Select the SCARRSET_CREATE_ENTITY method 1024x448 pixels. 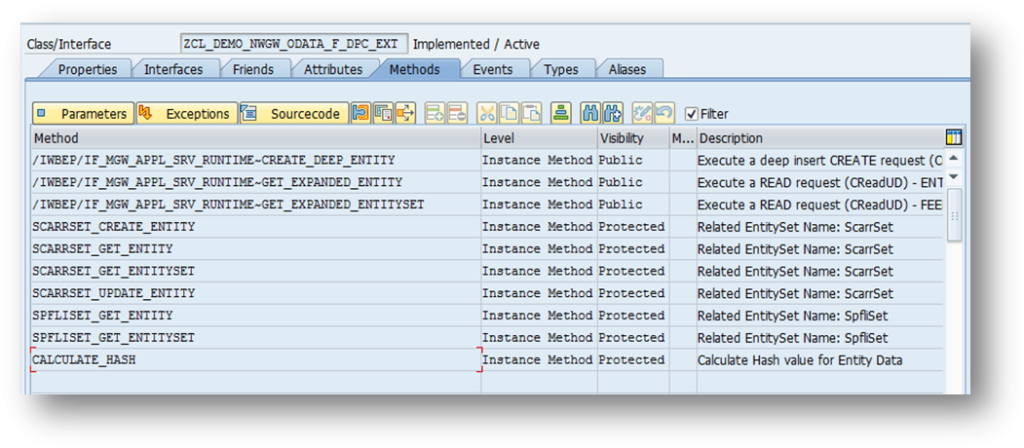[x=256, y=227]
